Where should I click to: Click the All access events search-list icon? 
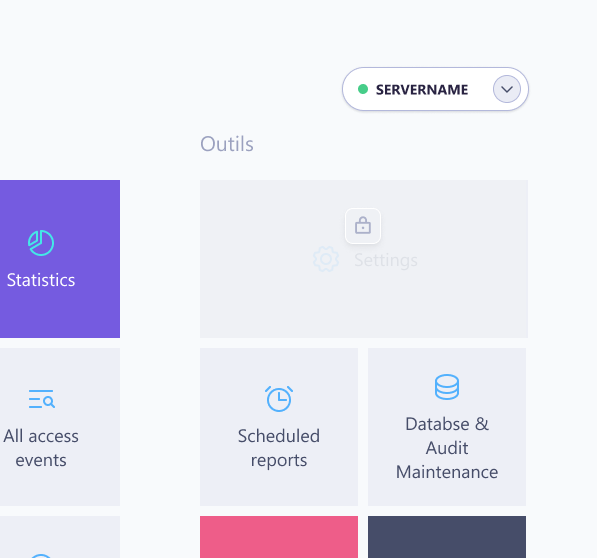[42, 399]
